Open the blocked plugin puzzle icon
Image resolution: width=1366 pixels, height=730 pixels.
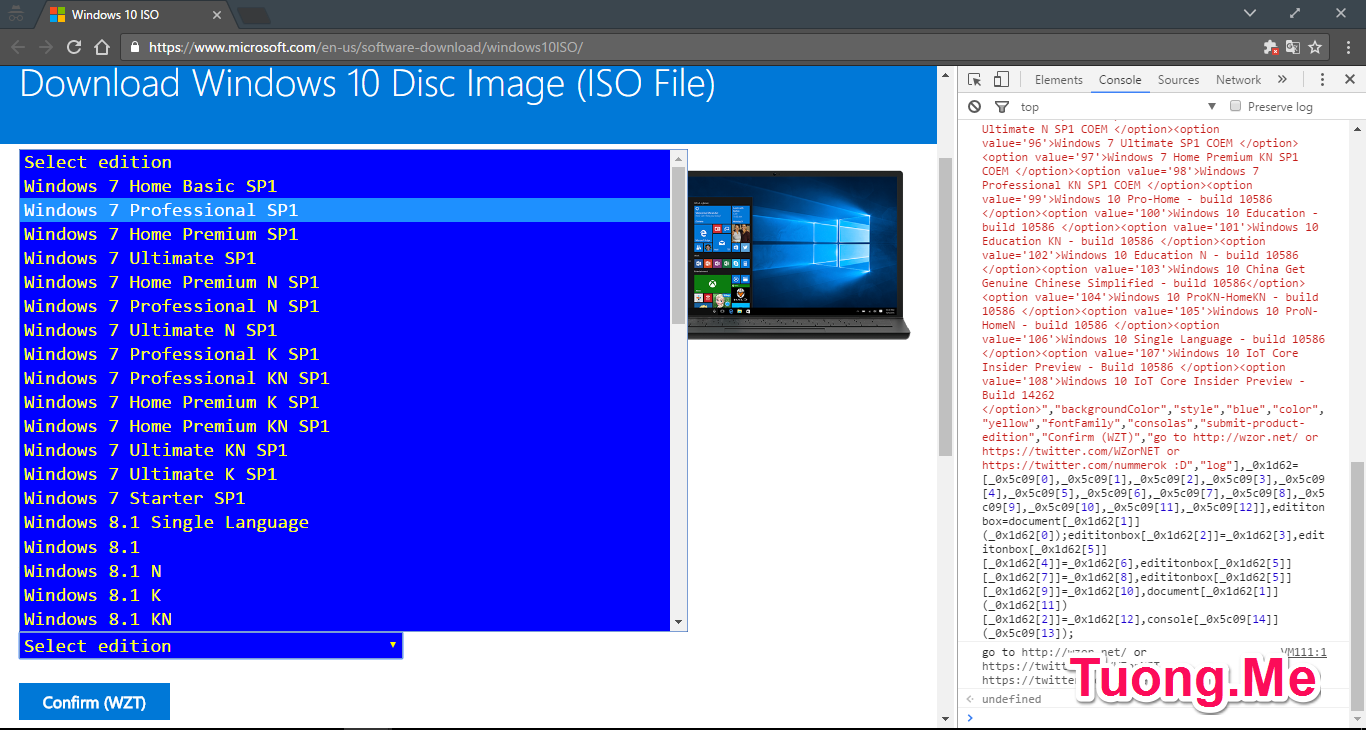point(1270,47)
